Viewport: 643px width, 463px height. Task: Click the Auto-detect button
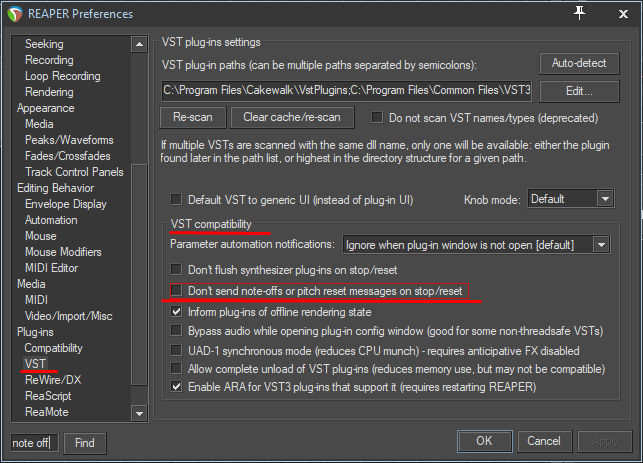click(x=579, y=63)
